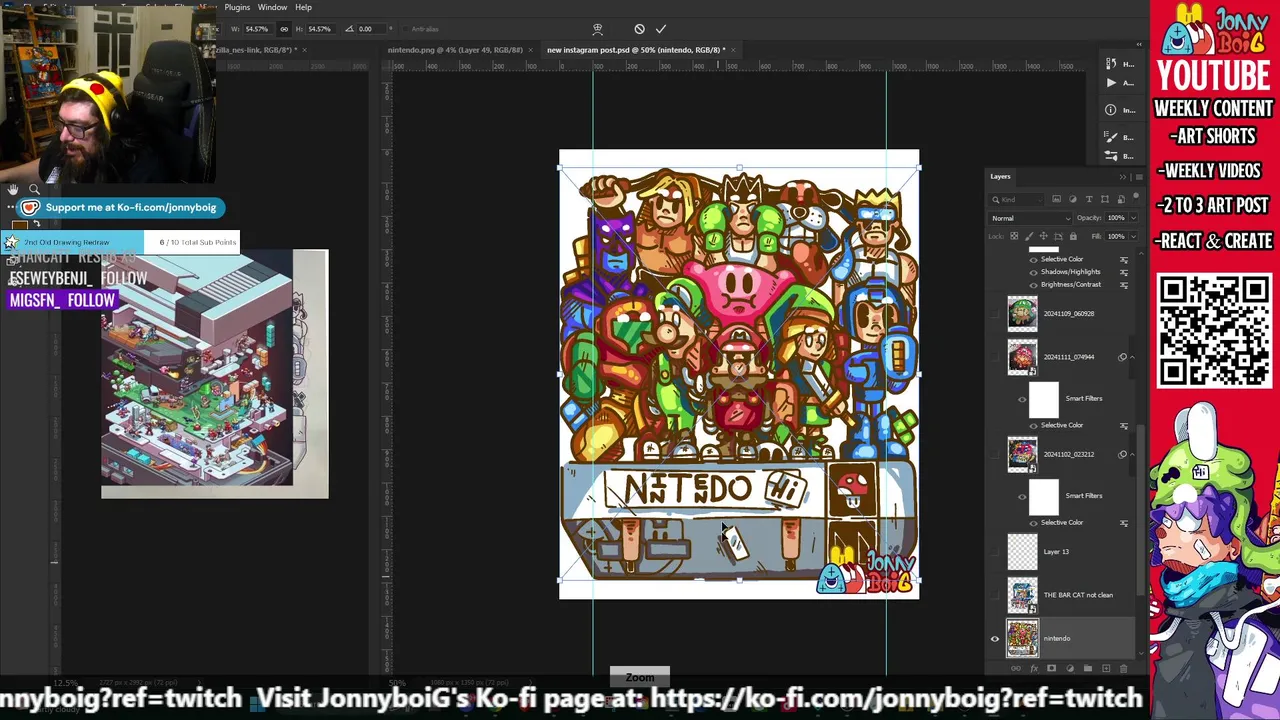Select the Layer 13 thumbnail
Viewport: 1280px width, 720px height.
pos(1022,551)
